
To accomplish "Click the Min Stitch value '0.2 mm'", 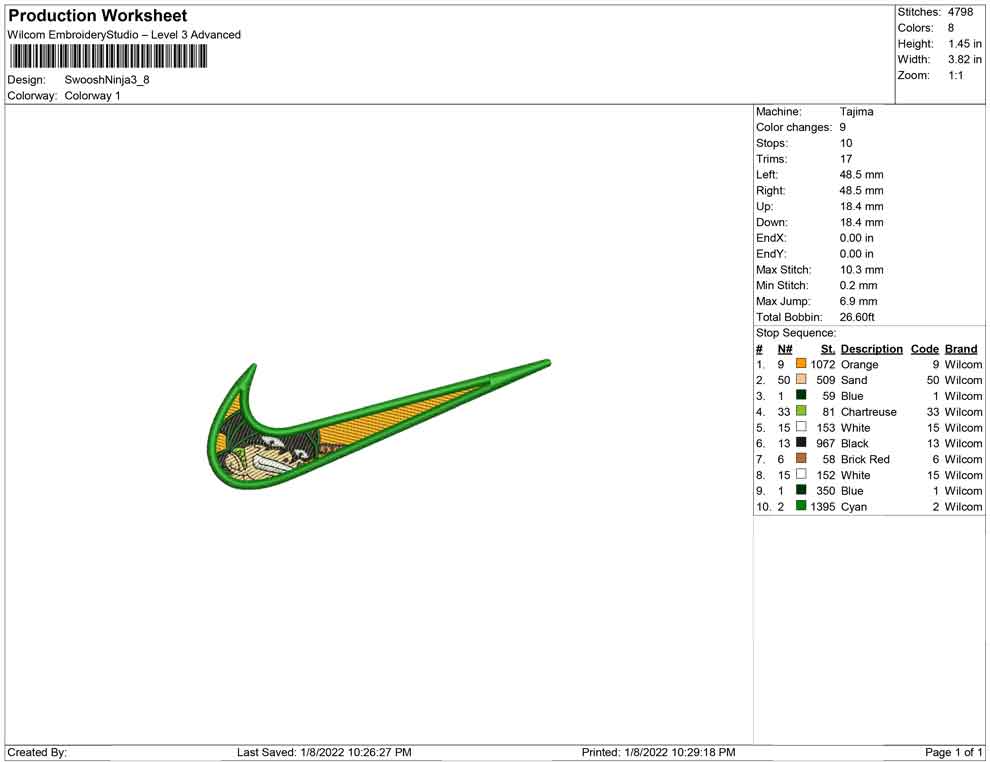I will click(x=859, y=285).
